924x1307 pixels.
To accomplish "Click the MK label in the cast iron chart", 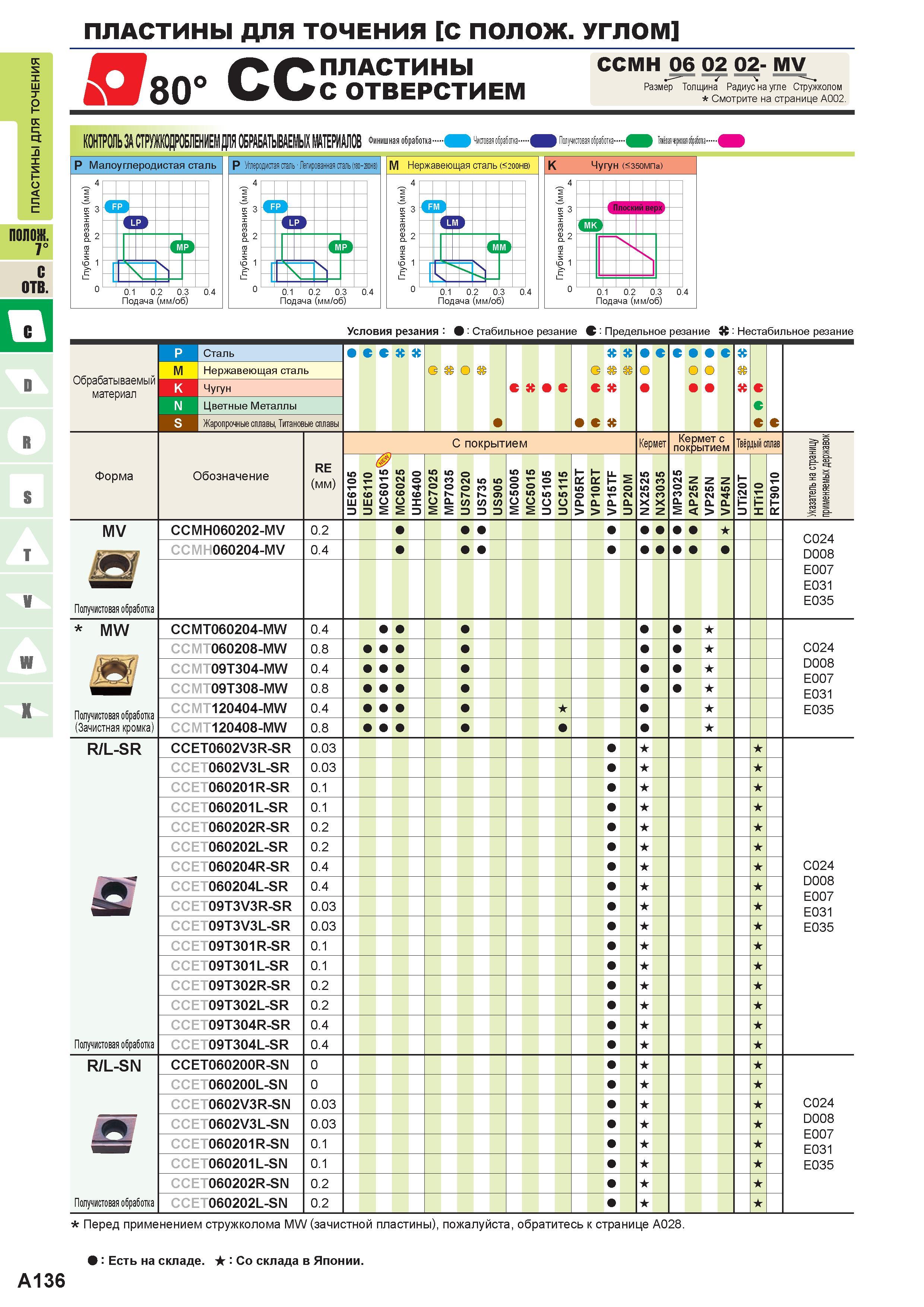I will tap(591, 225).
